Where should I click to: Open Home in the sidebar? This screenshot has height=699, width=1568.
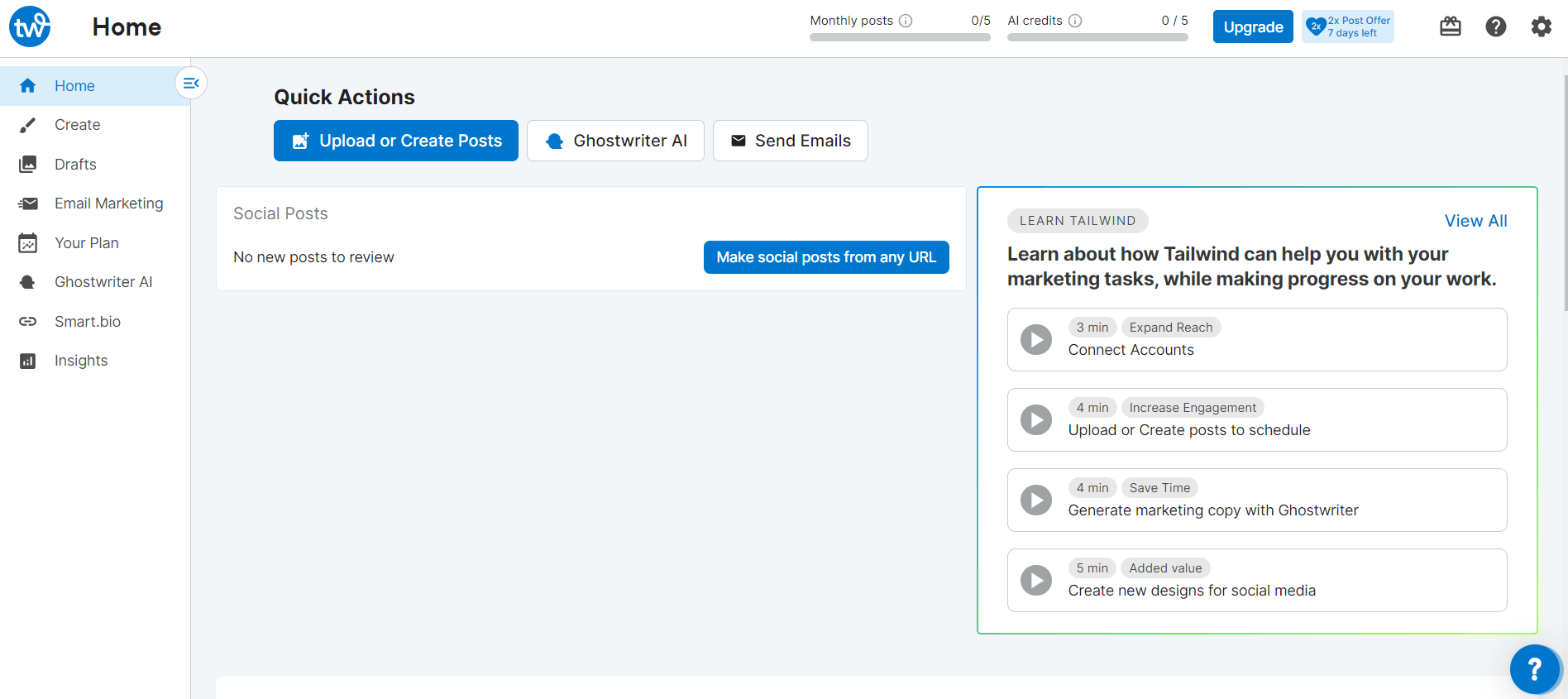[x=95, y=86]
